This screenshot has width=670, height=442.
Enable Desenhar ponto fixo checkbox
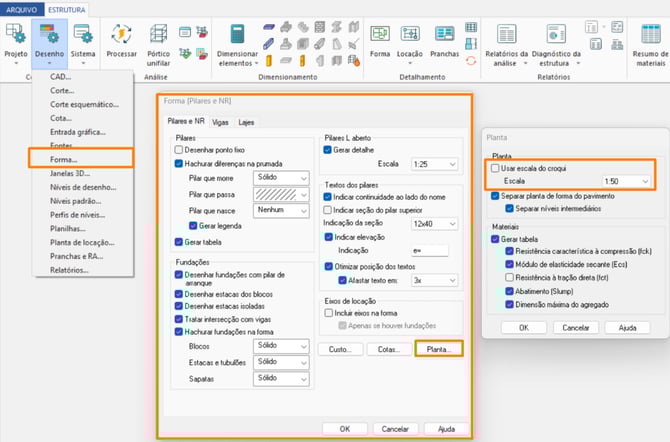[x=179, y=149]
